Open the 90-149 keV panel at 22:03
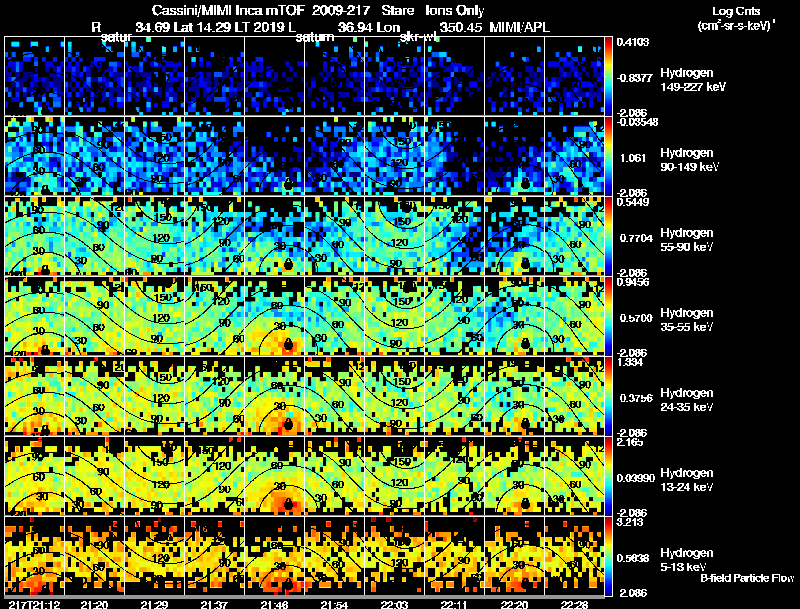Viewport: 800px width, 609px height. pyautogui.click(x=394, y=156)
